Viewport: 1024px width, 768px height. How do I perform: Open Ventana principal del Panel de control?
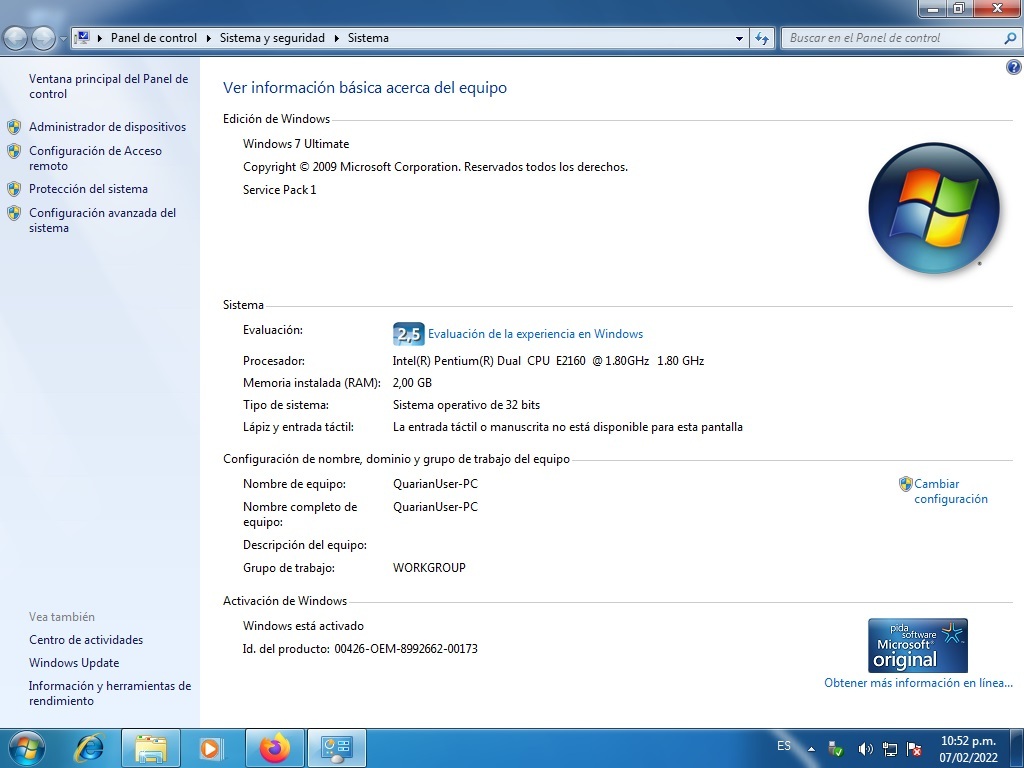[x=108, y=86]
